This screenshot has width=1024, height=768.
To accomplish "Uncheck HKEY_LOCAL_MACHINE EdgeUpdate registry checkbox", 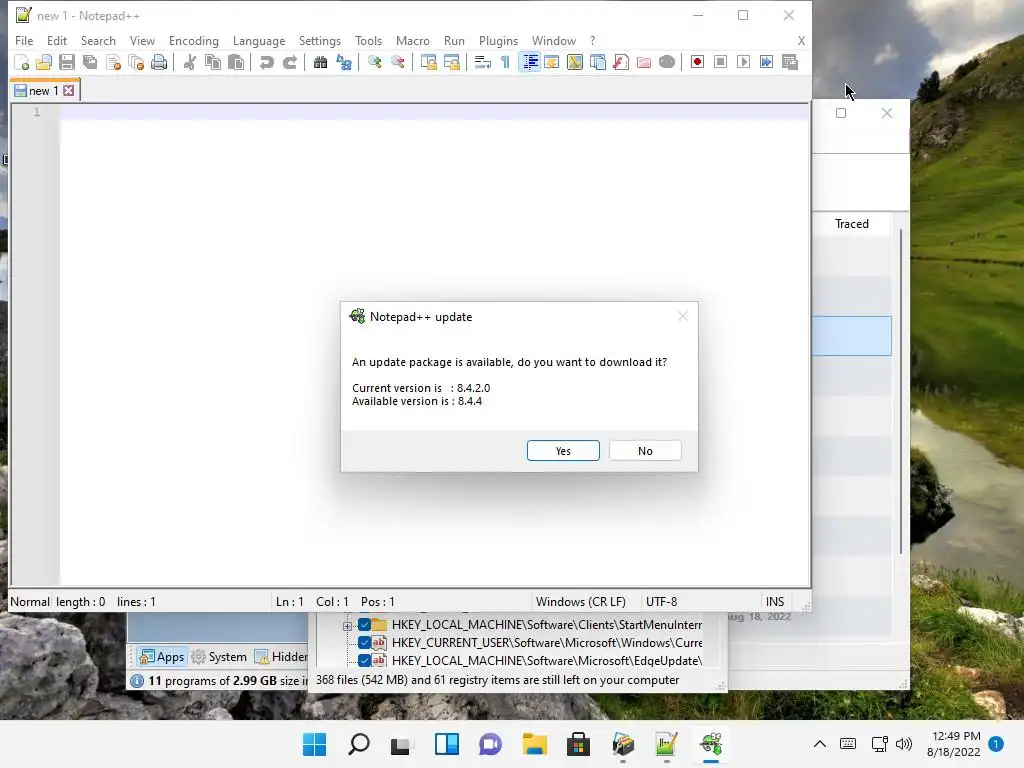I will 364,660.
